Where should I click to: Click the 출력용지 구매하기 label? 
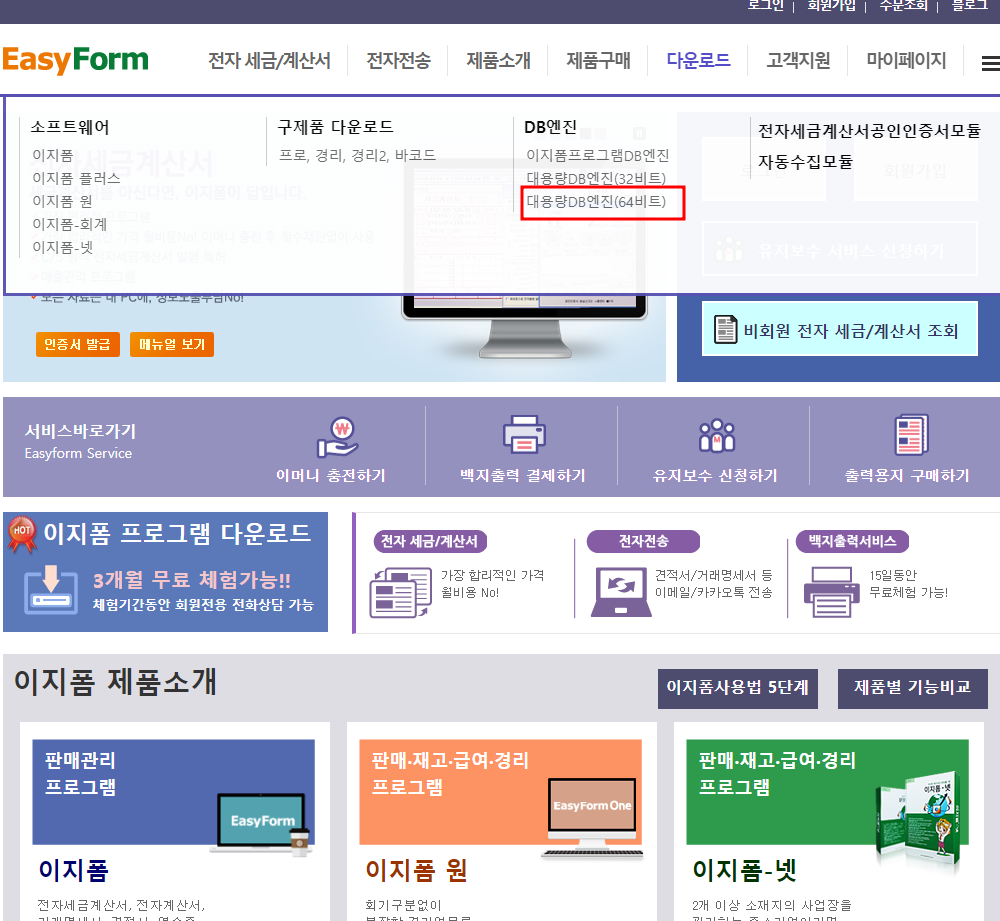click(x=908, y=476)
